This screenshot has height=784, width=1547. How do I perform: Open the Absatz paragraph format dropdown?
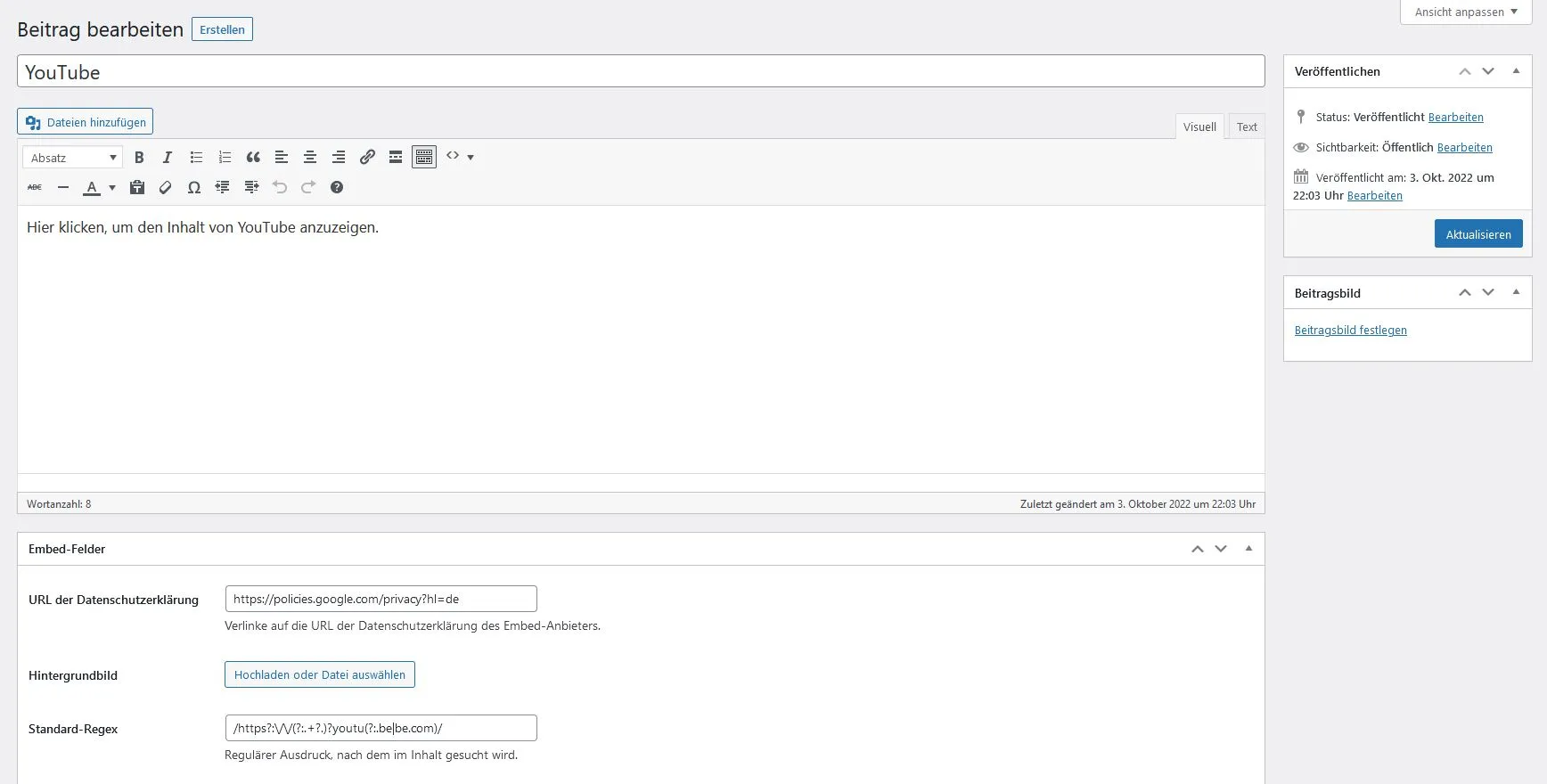click(x=72, y=158)
